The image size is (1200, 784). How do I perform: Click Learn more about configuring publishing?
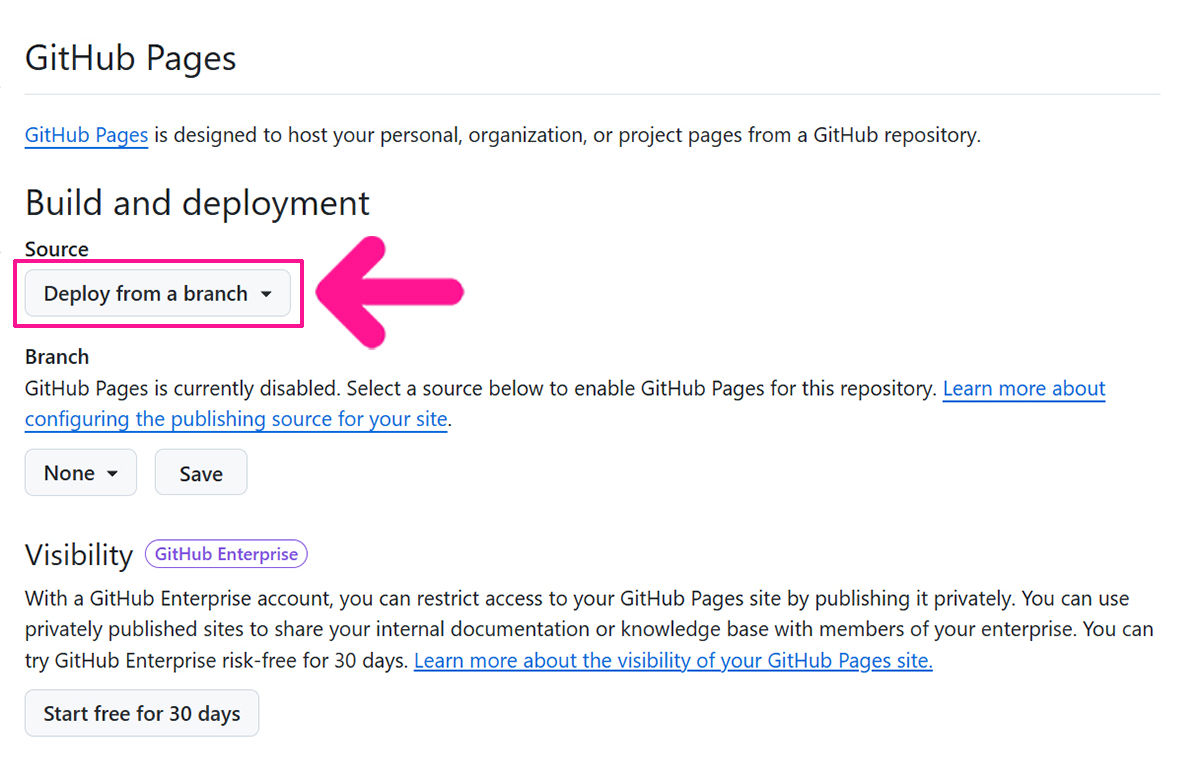point(1023,388)
